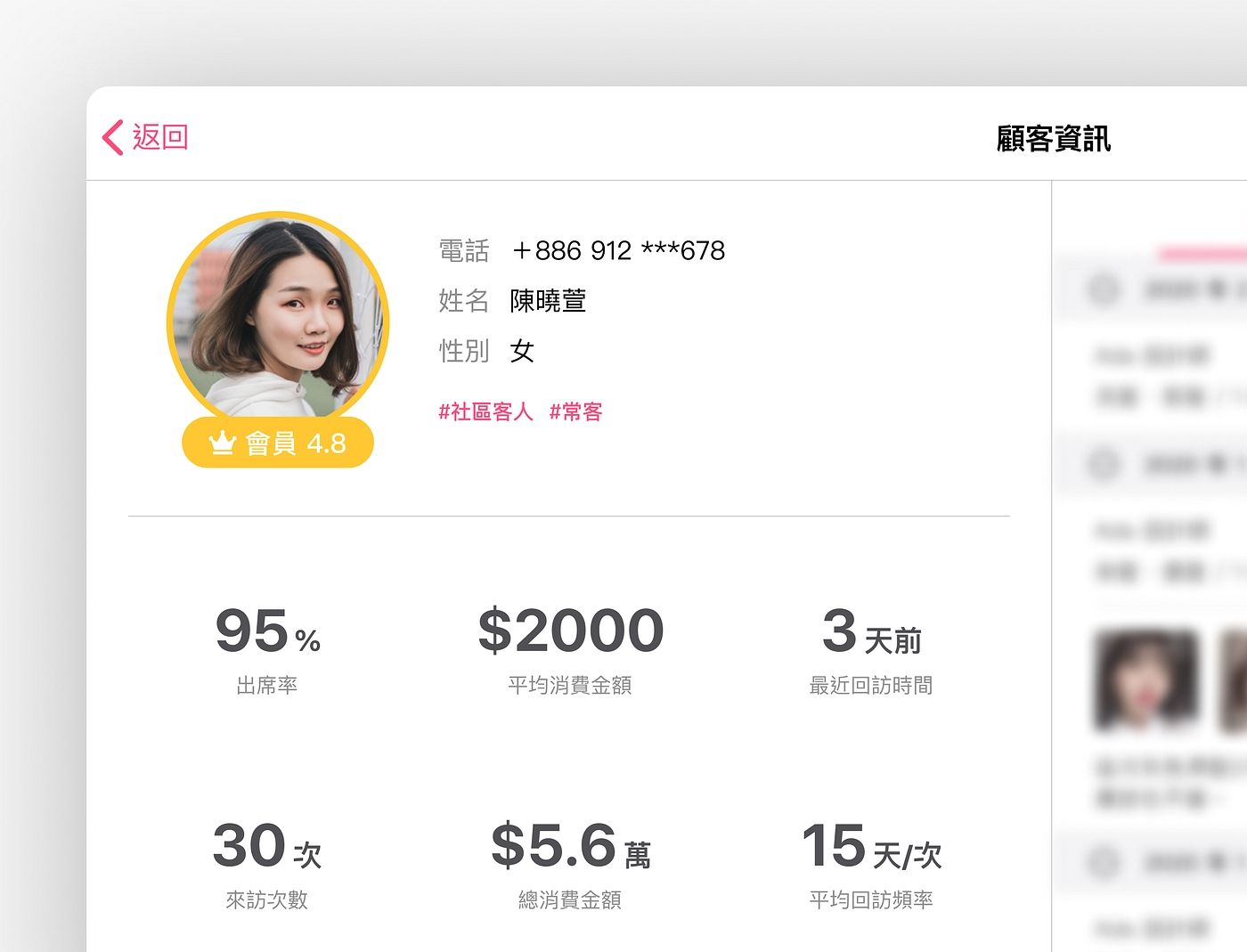Open the 95% 出席率 statistic
The height and width of the screenshot is (952, 1247).
(267, 647)
